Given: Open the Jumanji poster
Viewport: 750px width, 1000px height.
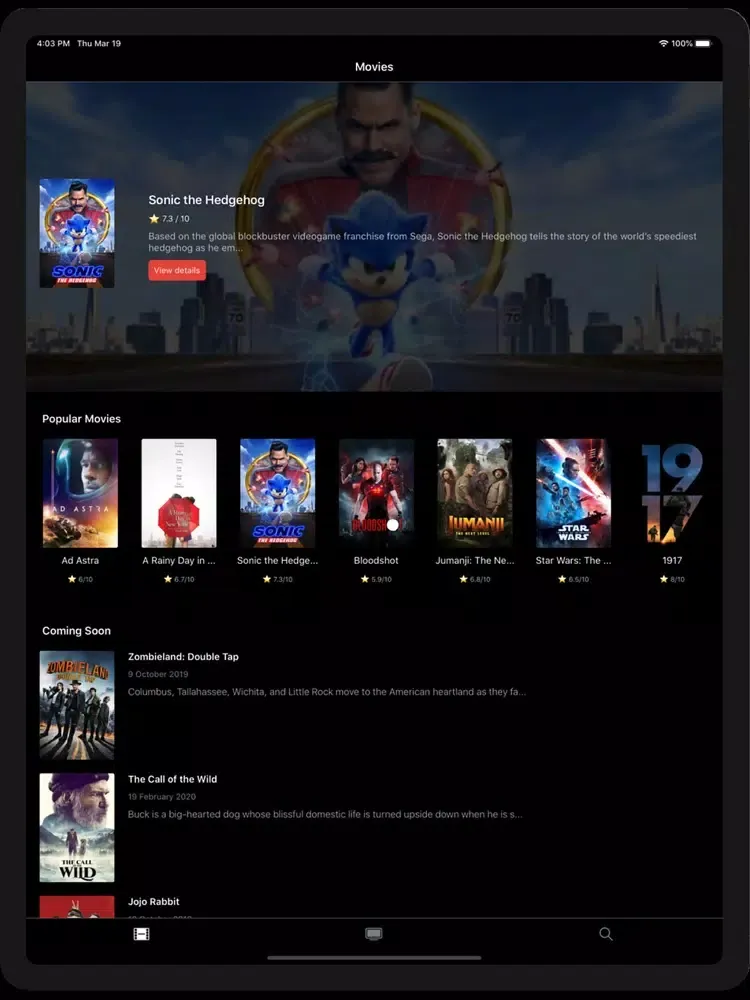Looking at the screenshot, I should tap(474, 493).
